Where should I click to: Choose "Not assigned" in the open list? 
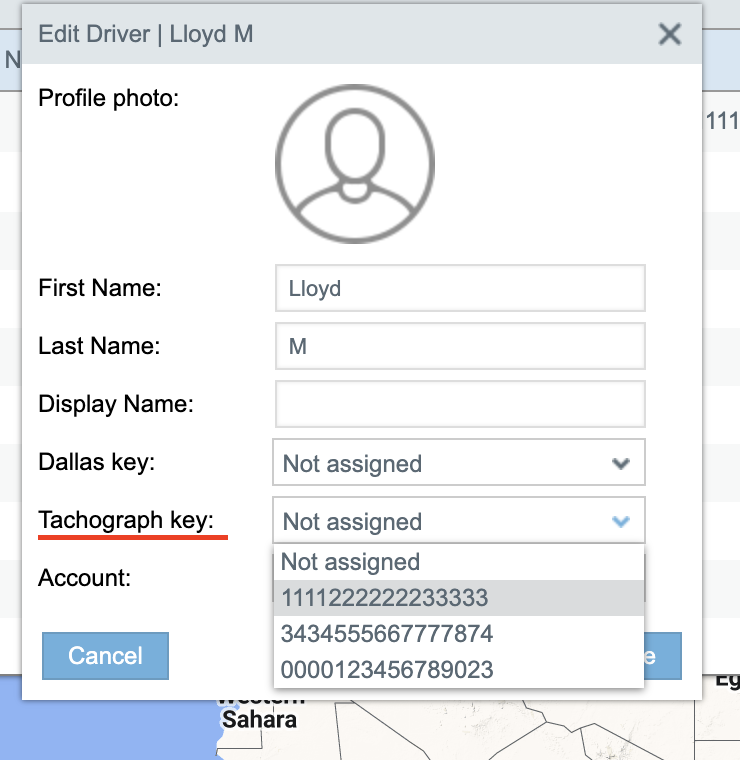tap(350, 562)
